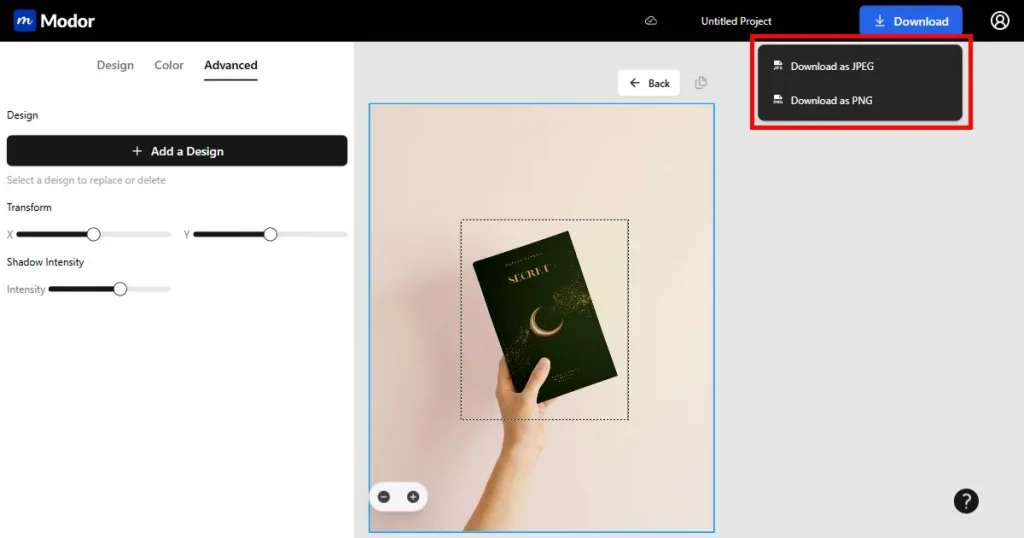
Task: Click the cloud sync status icon
Action: pos(651,21)
